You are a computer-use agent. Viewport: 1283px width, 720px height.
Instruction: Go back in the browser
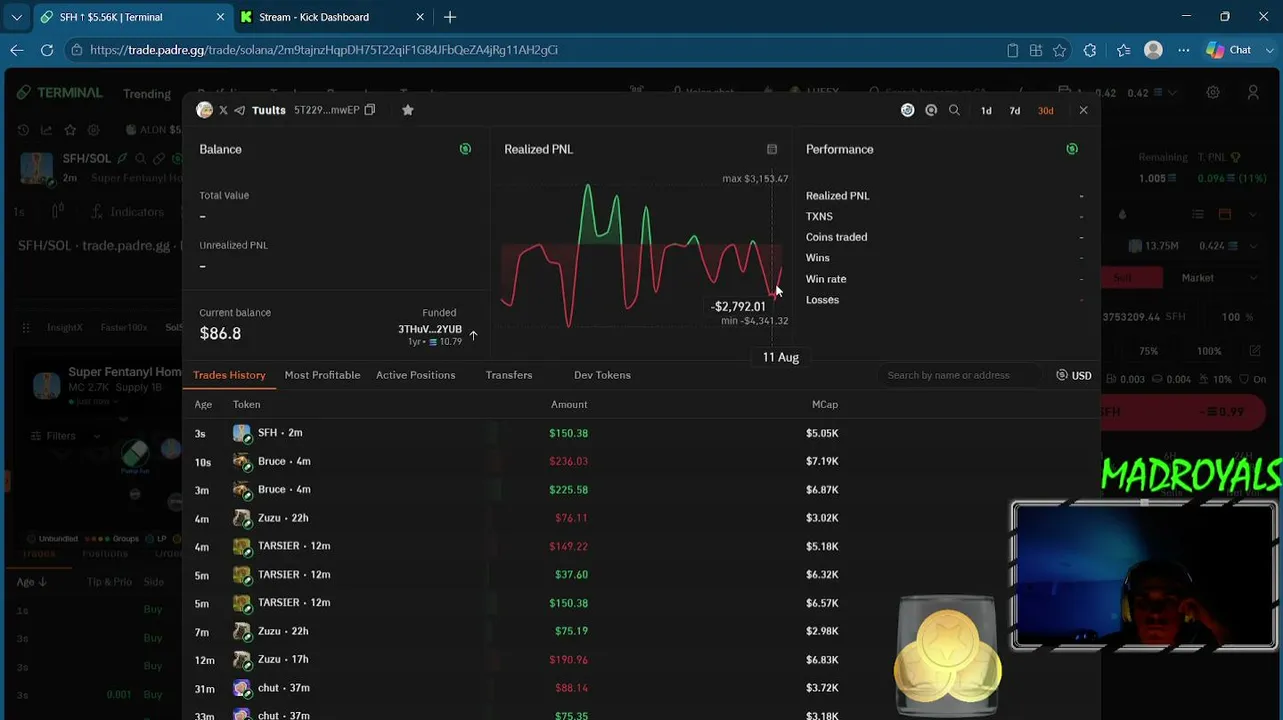click(x=17, y=50)
